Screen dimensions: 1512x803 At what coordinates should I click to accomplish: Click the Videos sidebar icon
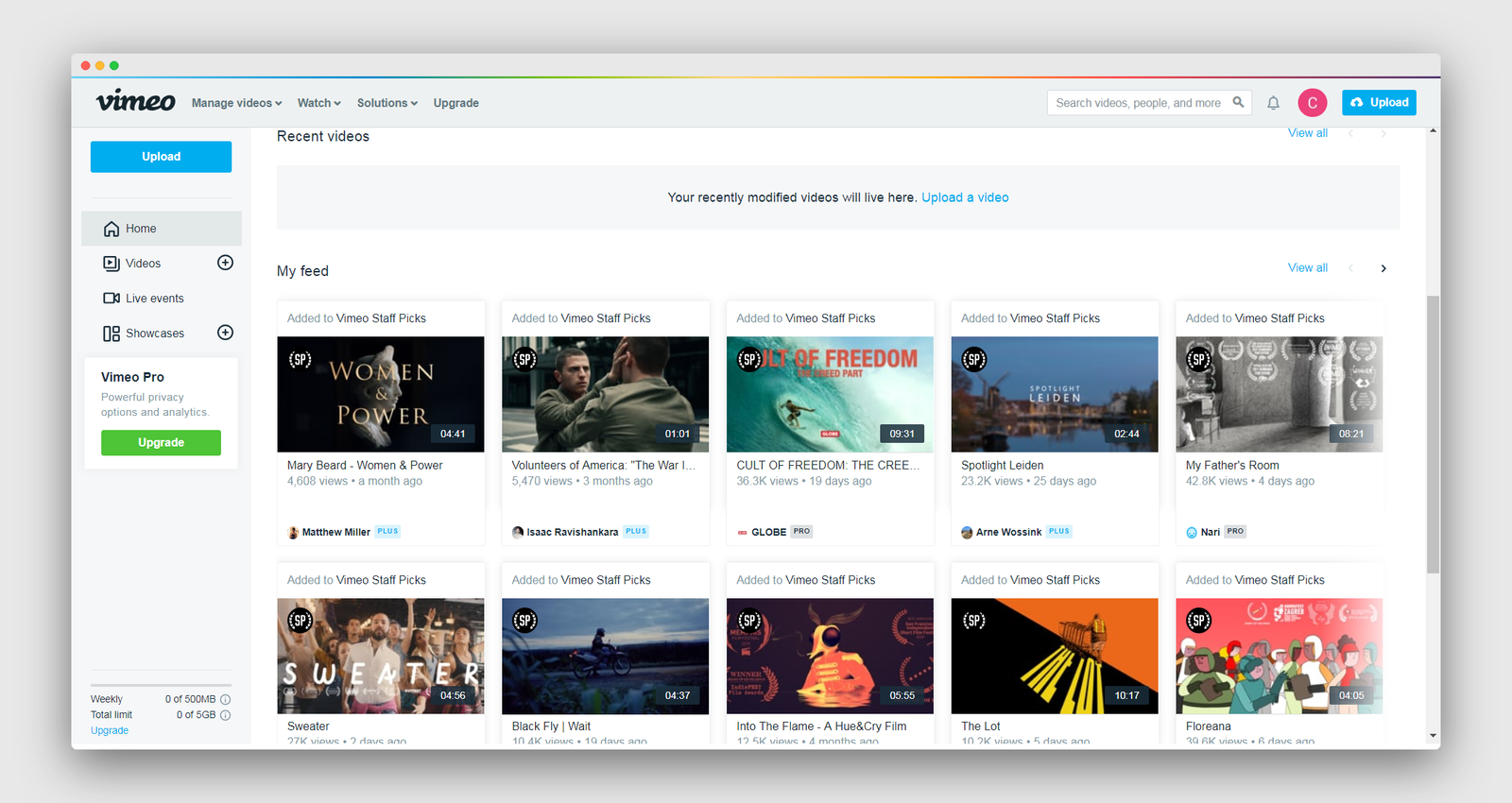(112, 264)
